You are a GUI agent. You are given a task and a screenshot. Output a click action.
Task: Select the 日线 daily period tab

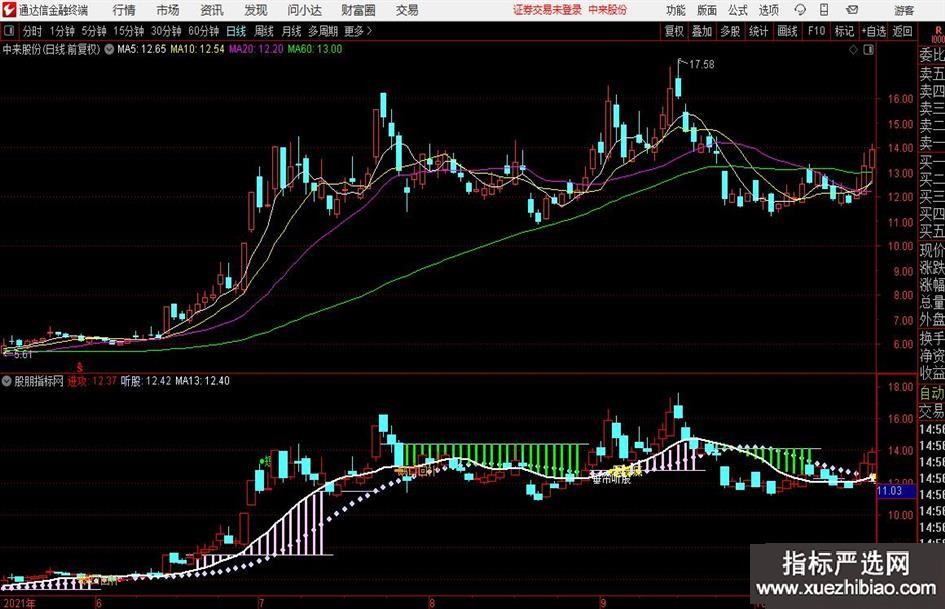[236, 31]
